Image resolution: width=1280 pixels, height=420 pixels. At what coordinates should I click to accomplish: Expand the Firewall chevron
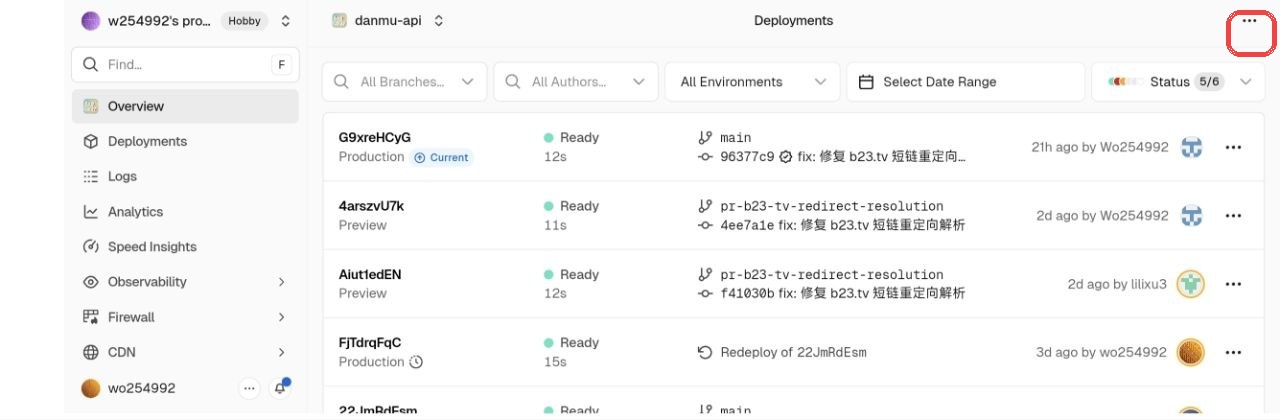282,317
